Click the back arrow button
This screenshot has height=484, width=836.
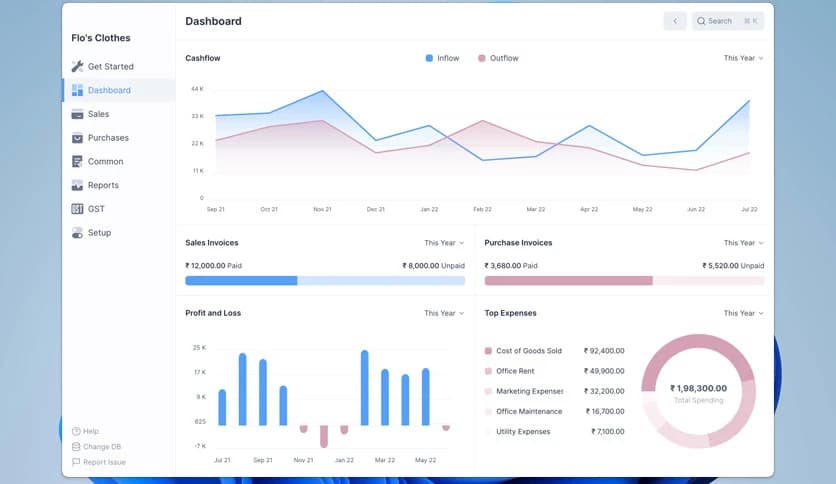pyautogui.click(x=675, y=21)
